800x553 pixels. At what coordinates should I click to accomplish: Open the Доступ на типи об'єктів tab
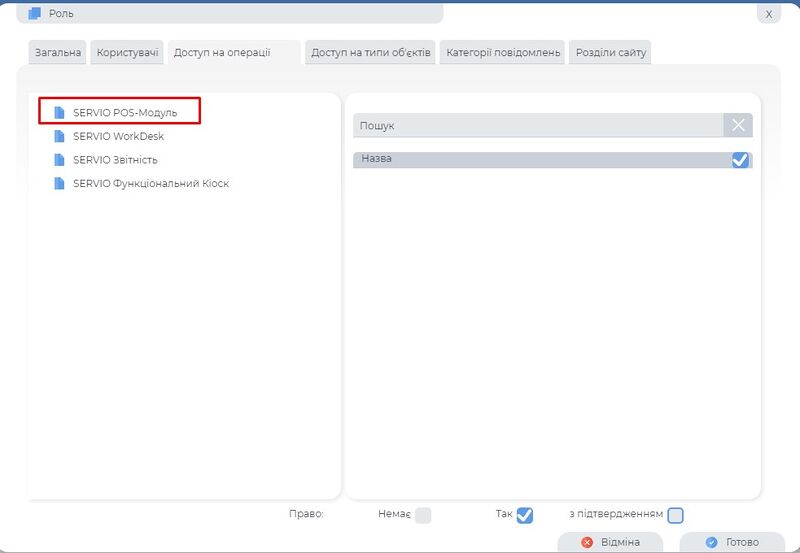(371, 52)
